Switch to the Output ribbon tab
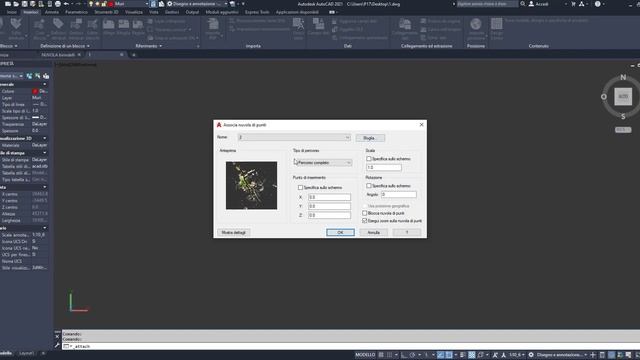640x360 pixels. click(x=192, y=12)
